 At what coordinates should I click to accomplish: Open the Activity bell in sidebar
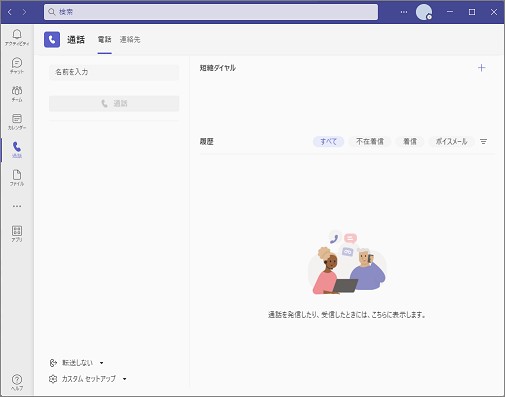click(17, 37)
